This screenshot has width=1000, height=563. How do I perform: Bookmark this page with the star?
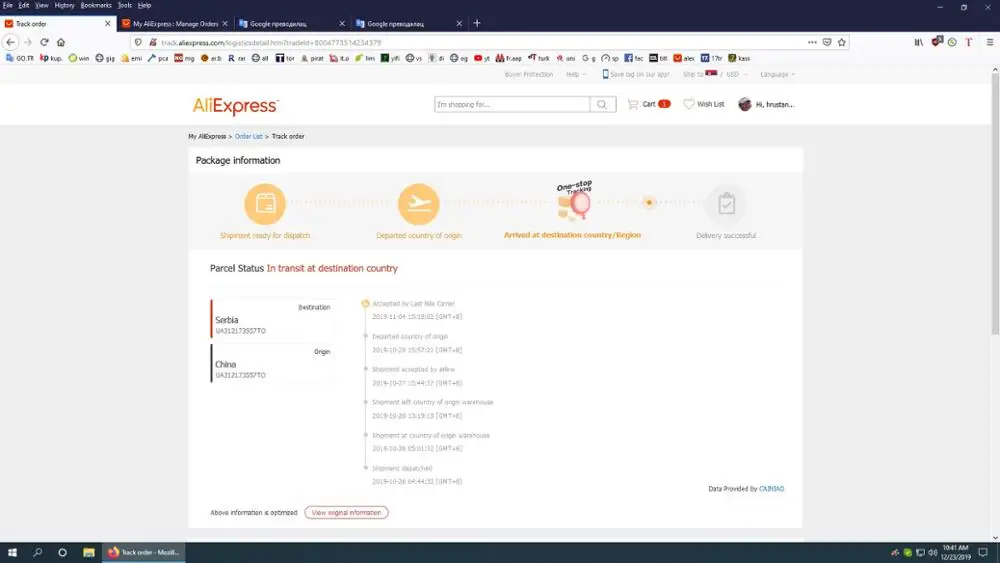[x=842, y=42]
